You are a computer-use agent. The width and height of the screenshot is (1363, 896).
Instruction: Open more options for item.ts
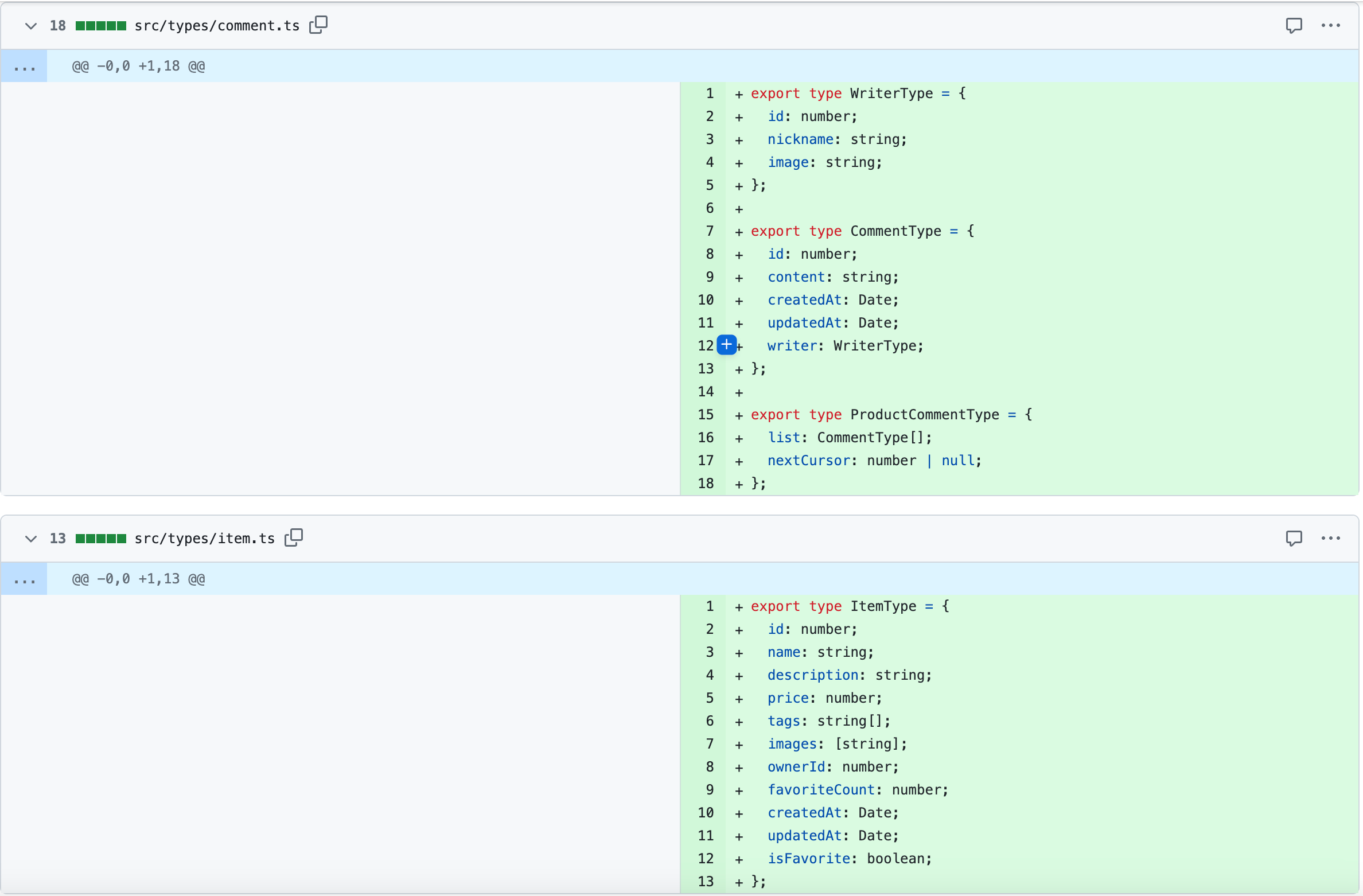coord(1330,538)
